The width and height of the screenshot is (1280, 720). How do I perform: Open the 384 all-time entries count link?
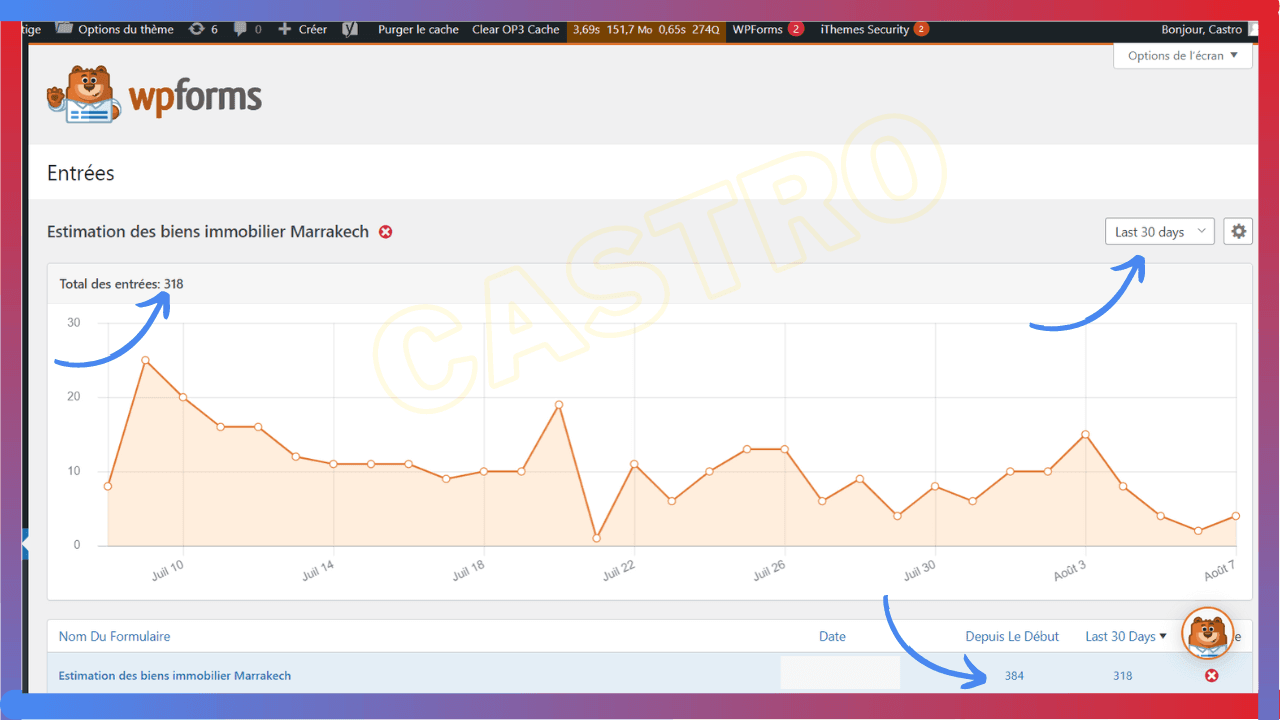pyautogui.click(x=1014, y=676)
